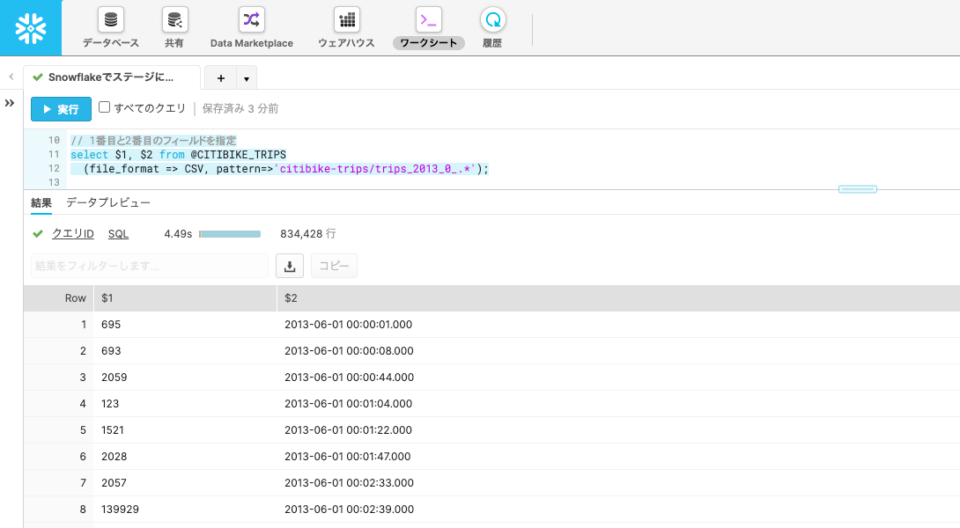The image size is (960, 528).
Task: Expand the object sidebar with double chevron
Action: (9, 103)
